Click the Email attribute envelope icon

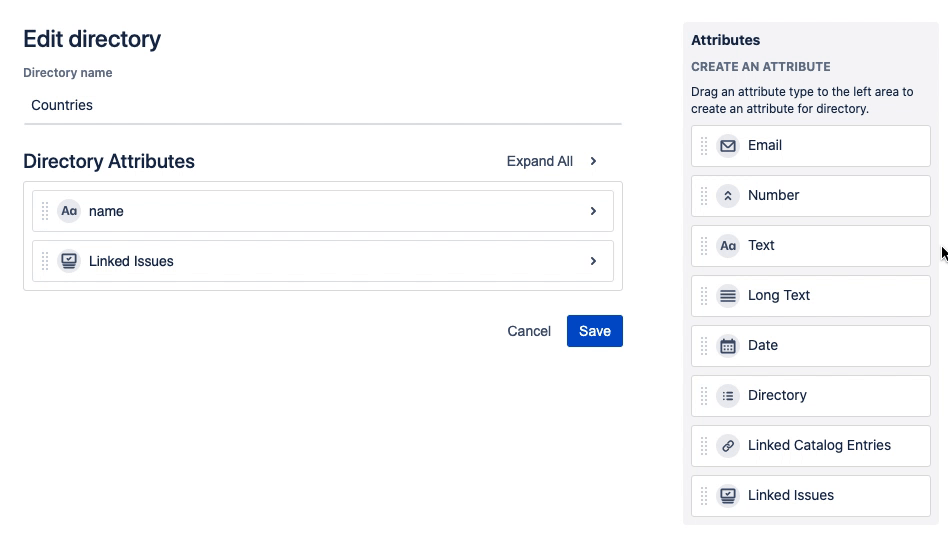click(x=728, y=146)
